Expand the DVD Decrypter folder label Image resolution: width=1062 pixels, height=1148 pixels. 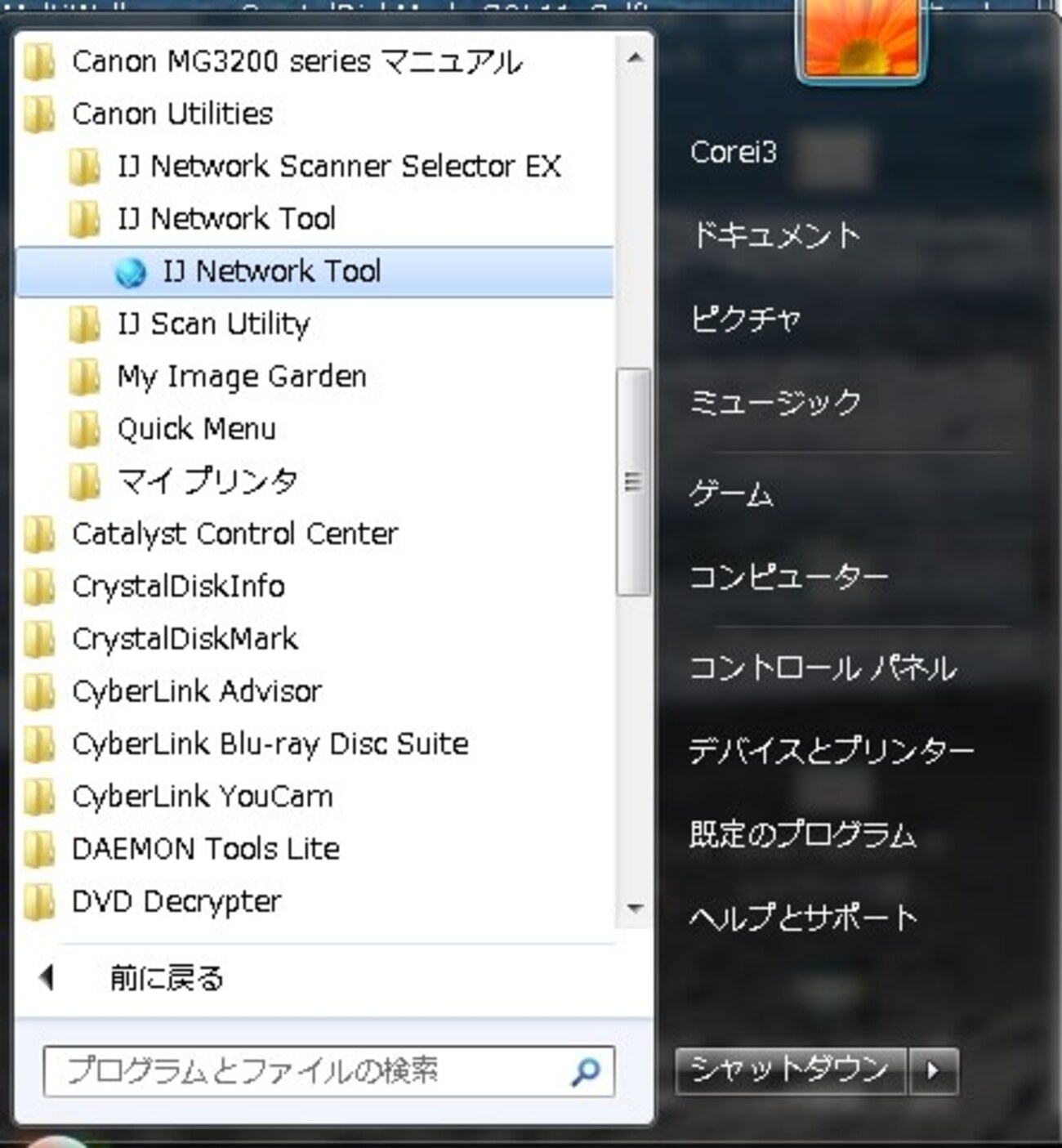(x=176, y=901)
